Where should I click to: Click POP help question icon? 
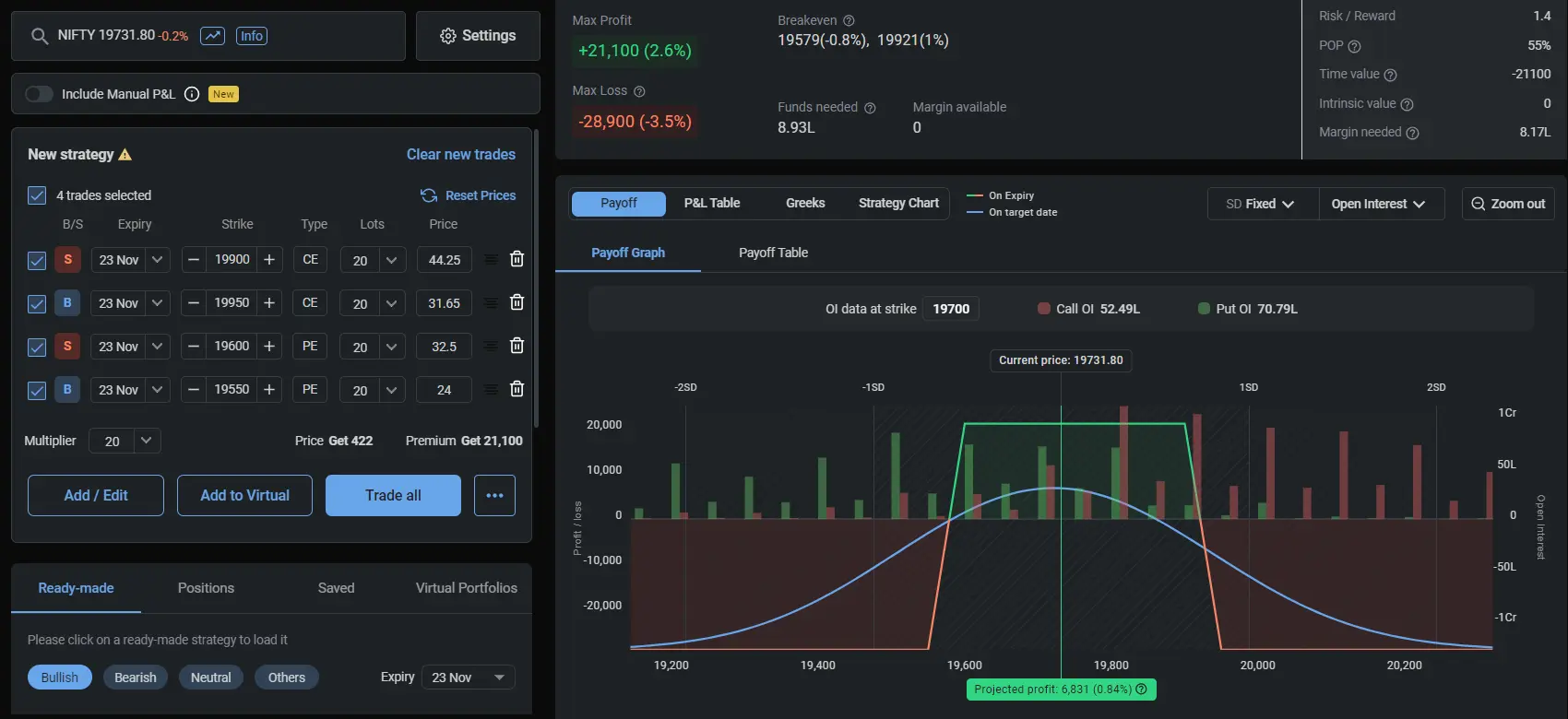(1354, 46)
